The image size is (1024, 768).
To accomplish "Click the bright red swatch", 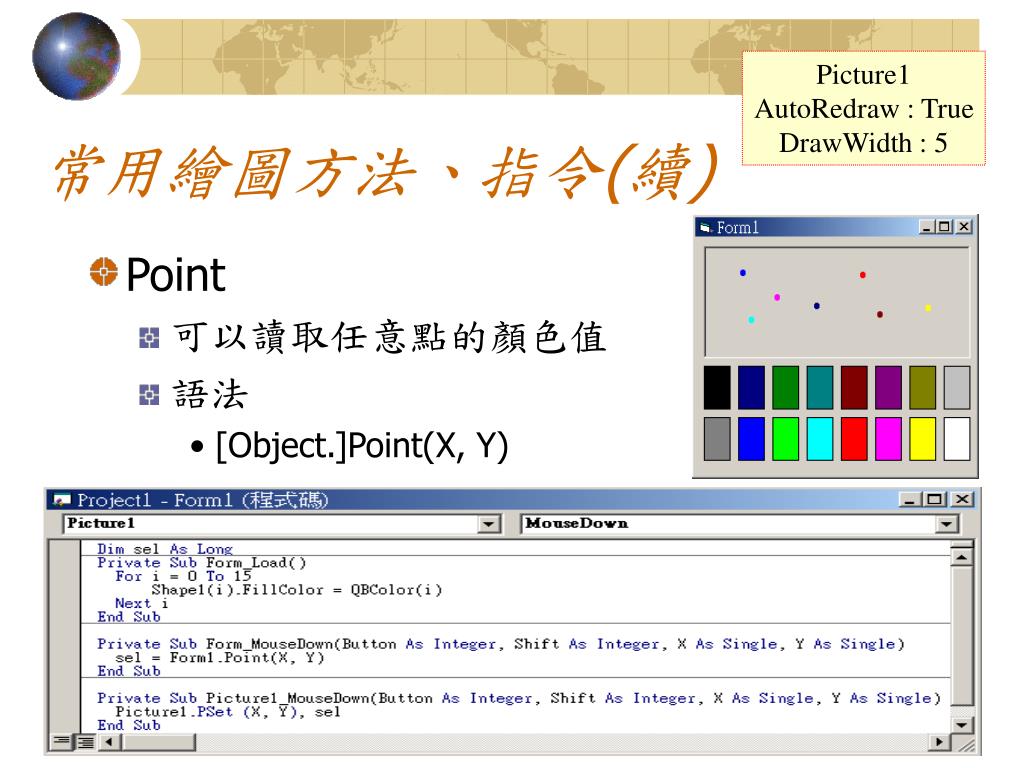I will tap(854, 440).
